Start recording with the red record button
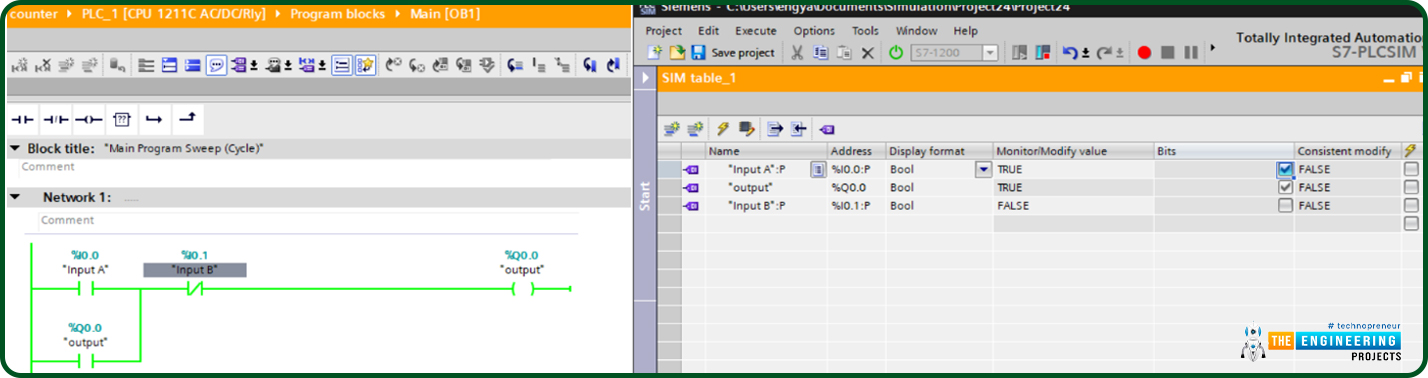The image size is (1428, 378). click(1145, 52)
